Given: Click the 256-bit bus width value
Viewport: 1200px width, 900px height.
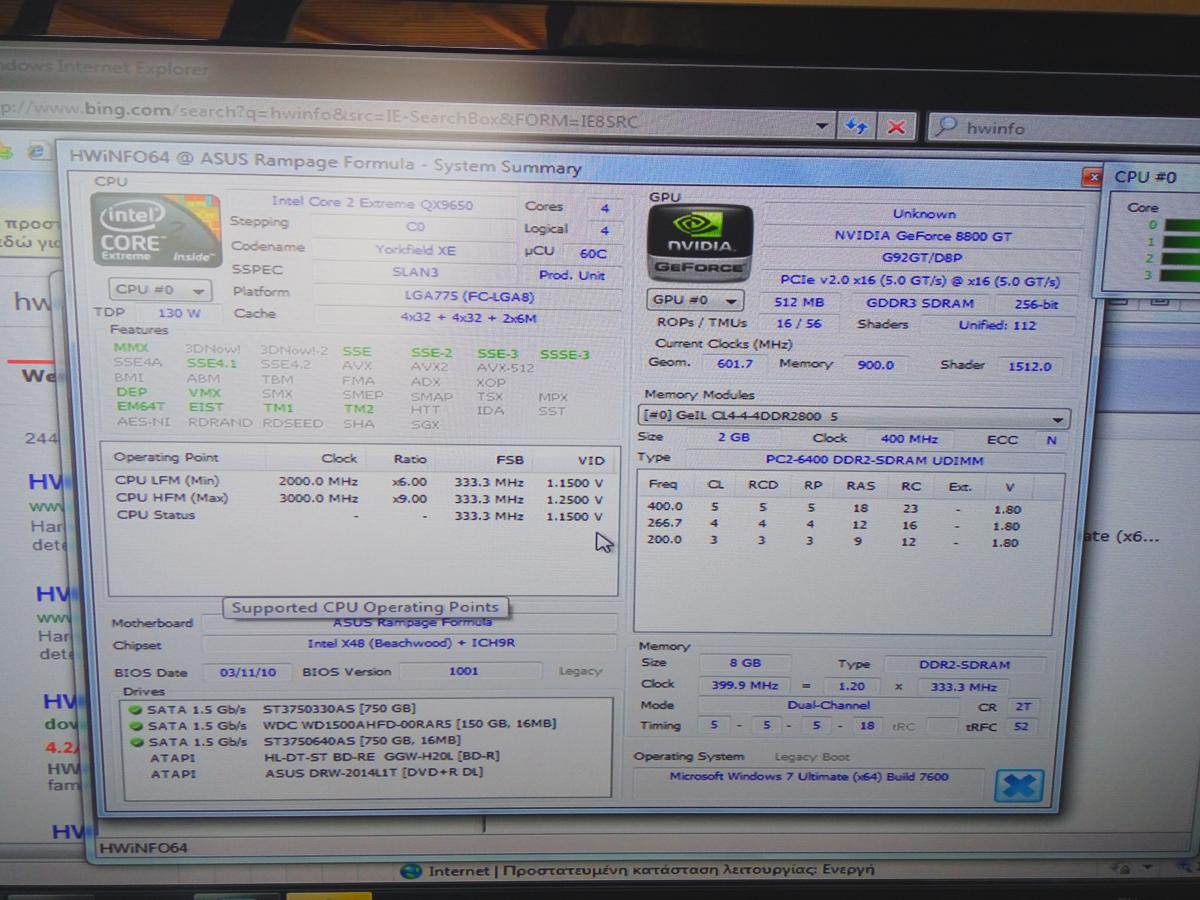Looking at the screenshot, I should coord(1036,304).
